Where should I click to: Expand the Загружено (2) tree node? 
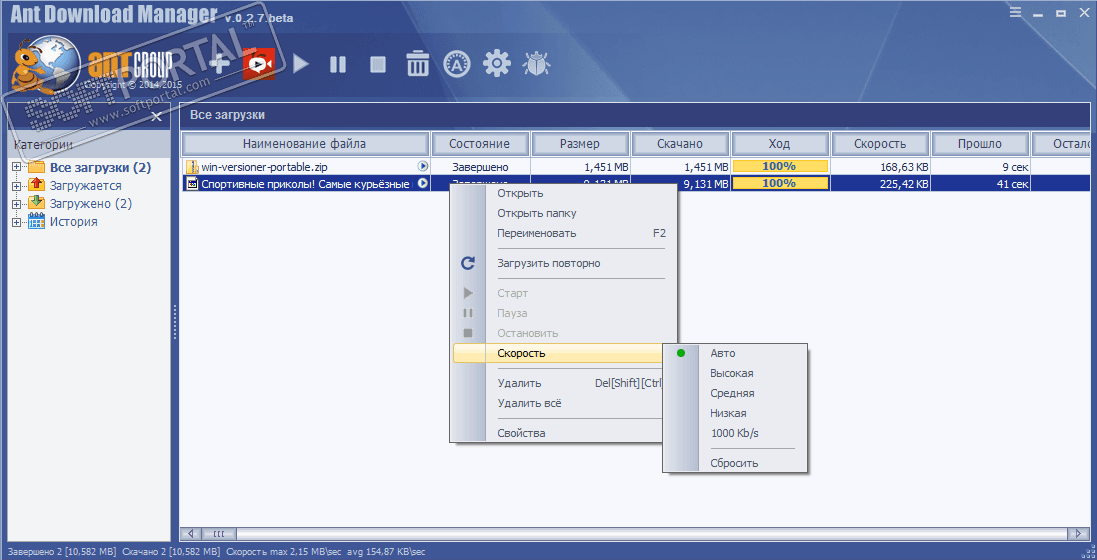[x=17, y=204]
